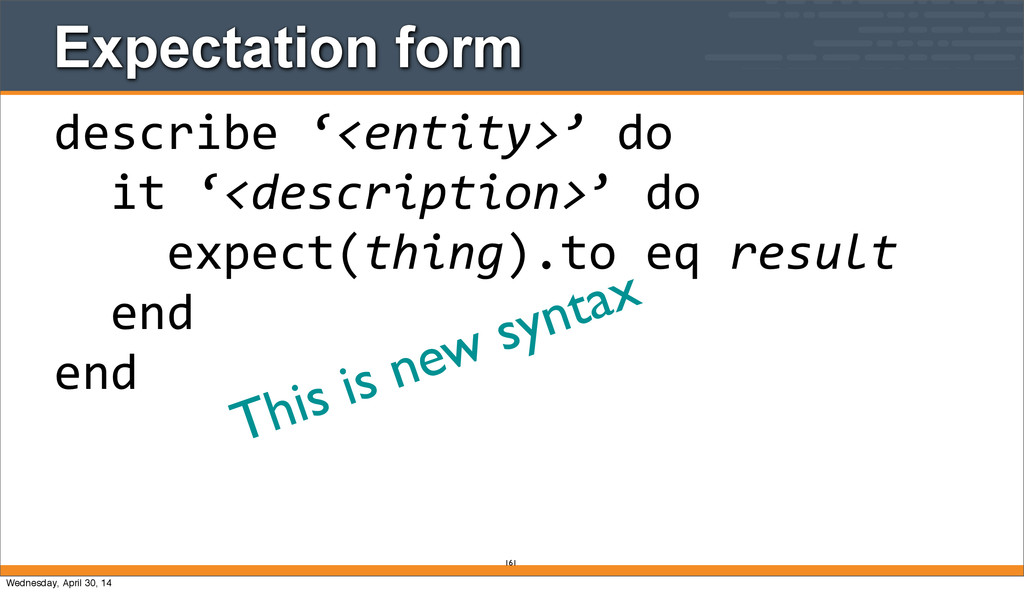Screen dimensions: 1024x592
Task: Click the final unindented 'end' keyword
Action: (96, 373)
